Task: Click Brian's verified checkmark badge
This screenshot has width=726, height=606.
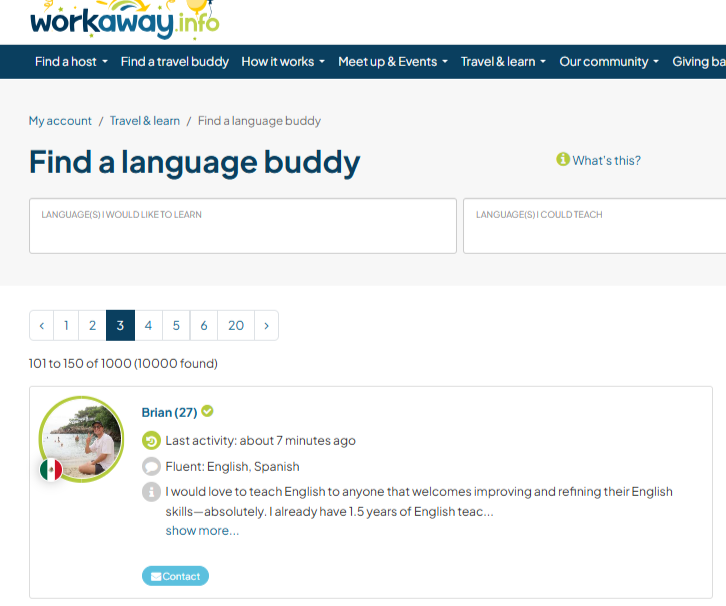Action: (207, 411)
